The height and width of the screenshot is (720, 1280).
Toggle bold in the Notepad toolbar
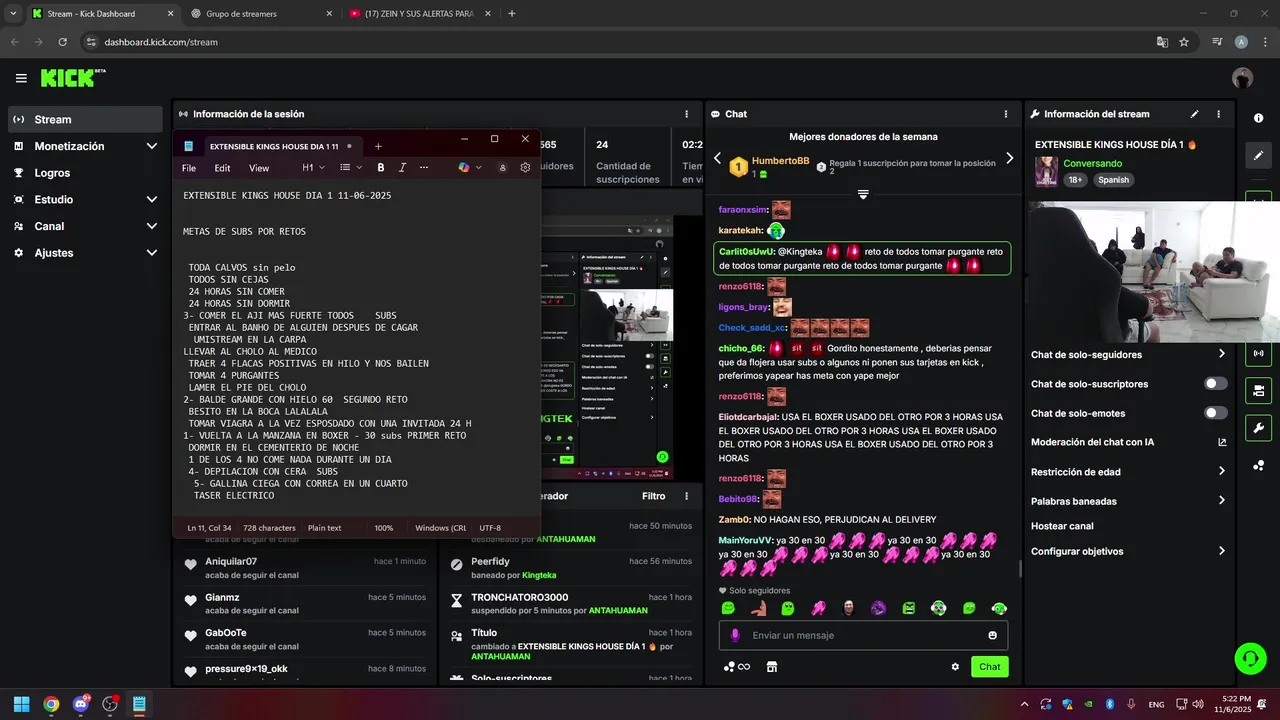point(380,168)
